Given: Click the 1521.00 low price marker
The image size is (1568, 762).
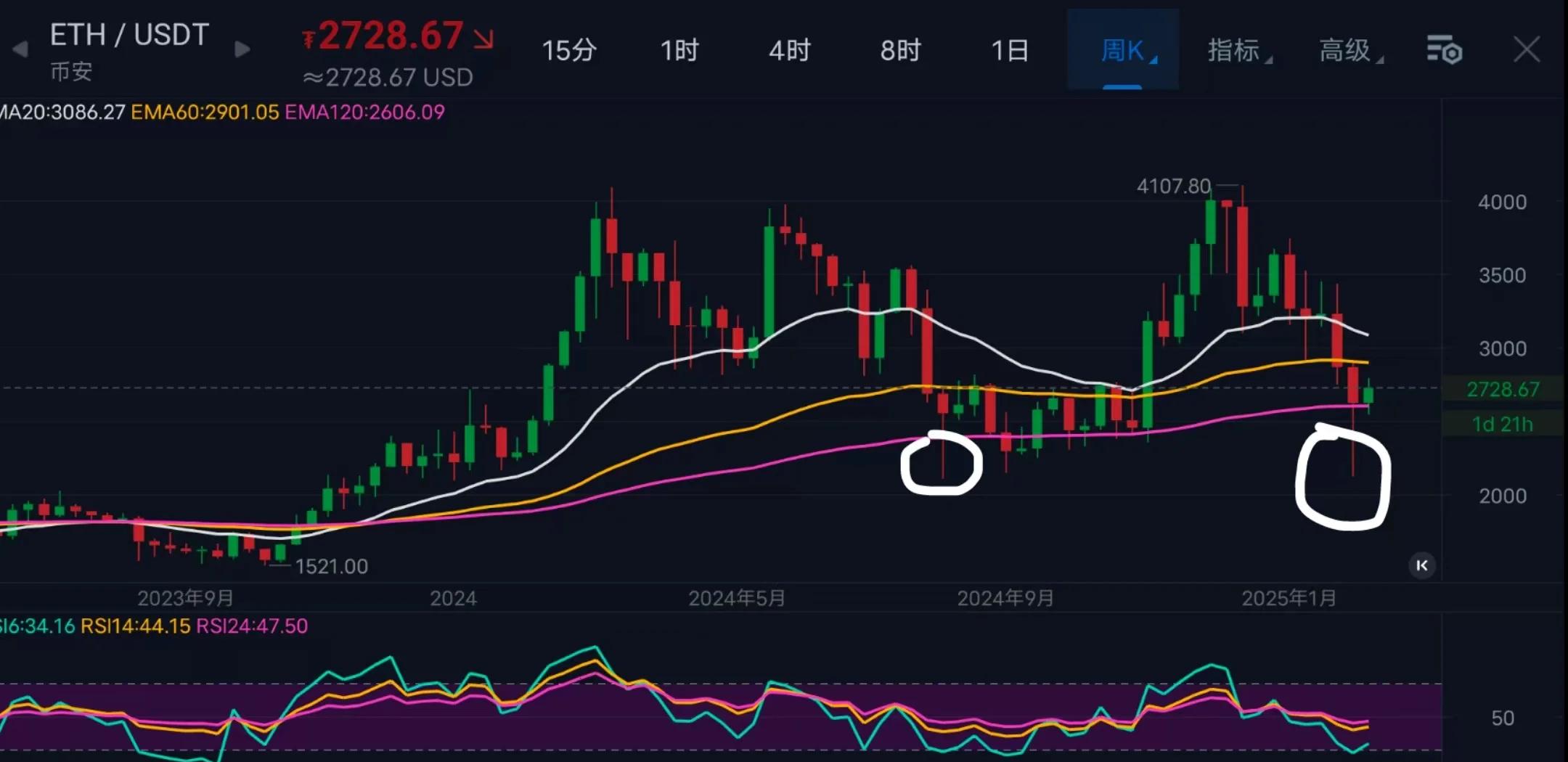Looking at the screenshot, I should pos(332,566).
